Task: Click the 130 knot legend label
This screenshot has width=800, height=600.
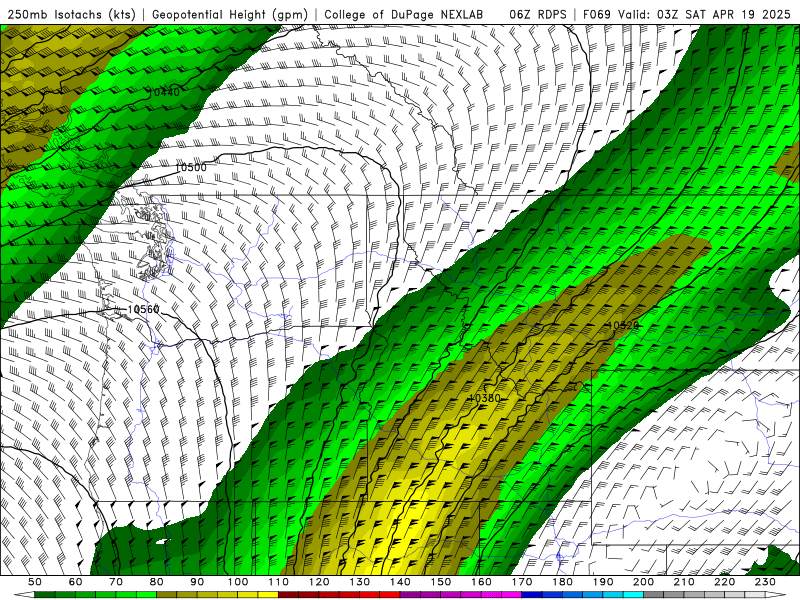Action: click(359, 582)
